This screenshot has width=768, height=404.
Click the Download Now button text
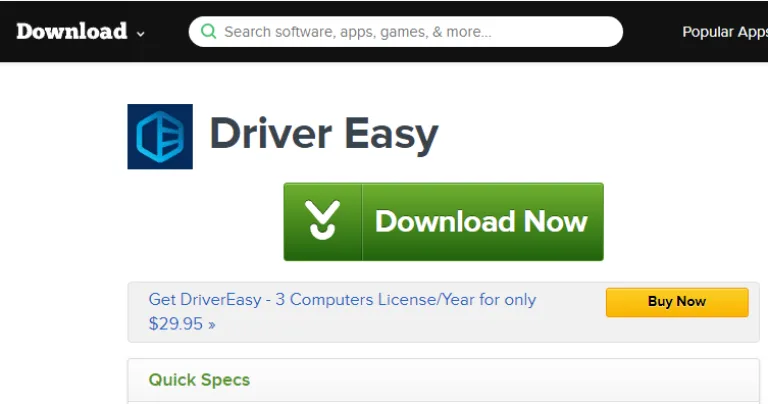481,221
